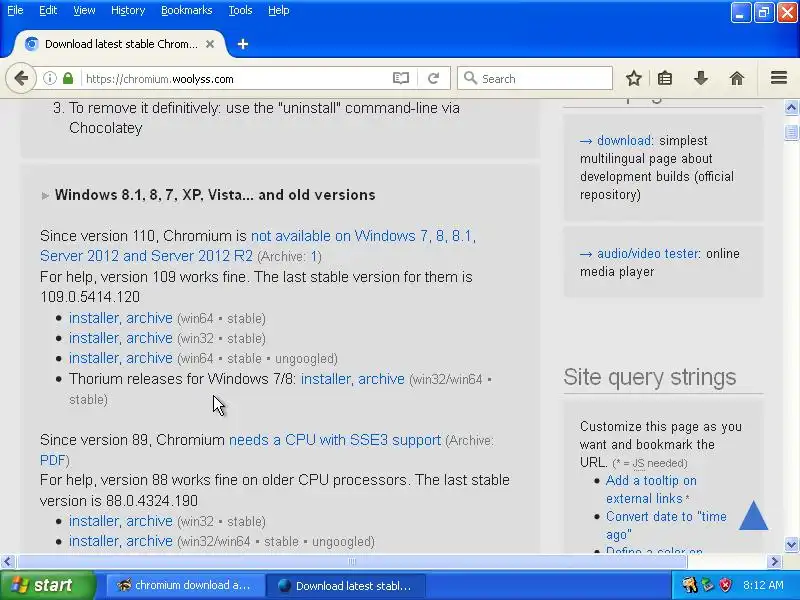Click the horizontal scrollbar left arrow
Image resolution: width=800 pixels, height=600 pixels.
pyautogui.click(x=7, y=562)
